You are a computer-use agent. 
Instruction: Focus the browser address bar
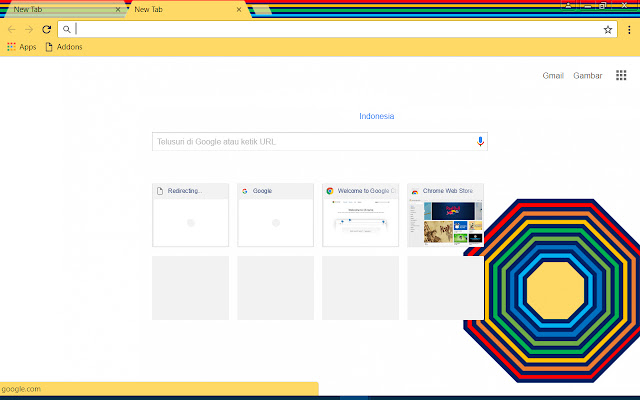click(330, 30)
